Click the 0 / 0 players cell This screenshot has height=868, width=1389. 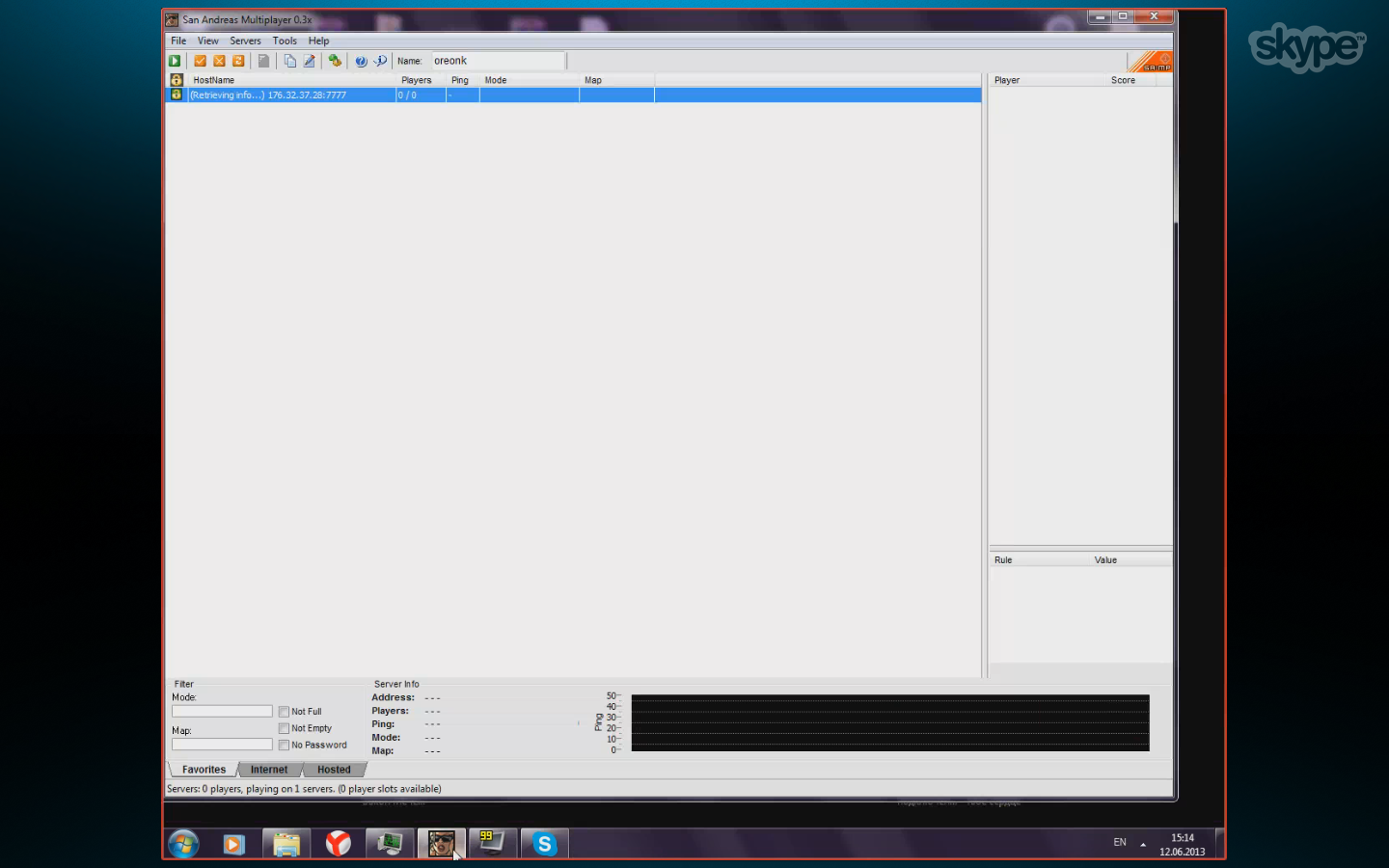(421, 95)
